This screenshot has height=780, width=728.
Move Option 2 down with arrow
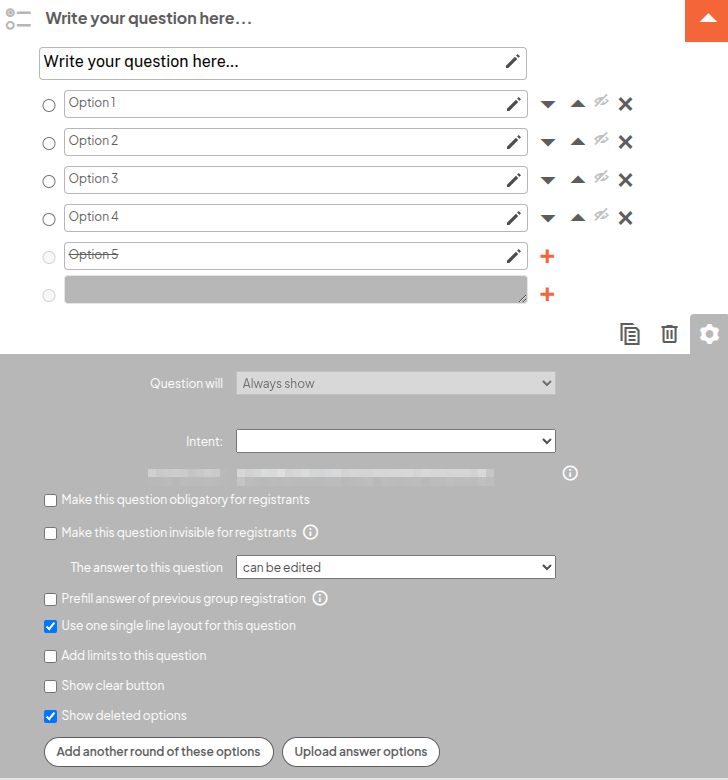(548, 142)
